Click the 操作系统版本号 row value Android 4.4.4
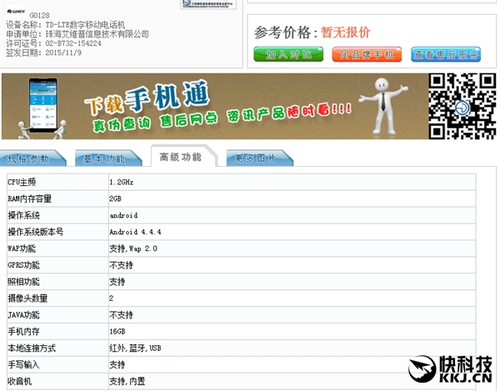Screen dimensions: 500x391 pos(135,232)
